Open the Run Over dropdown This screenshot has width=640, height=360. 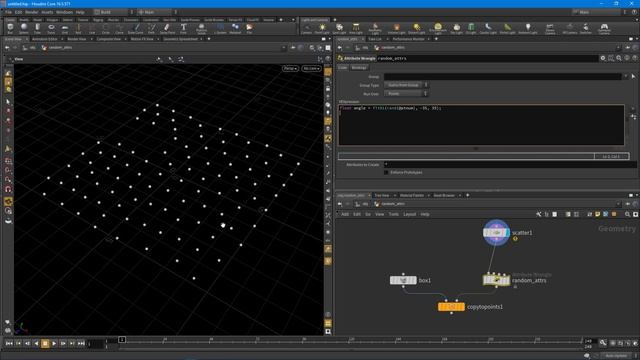click(406, 94)
